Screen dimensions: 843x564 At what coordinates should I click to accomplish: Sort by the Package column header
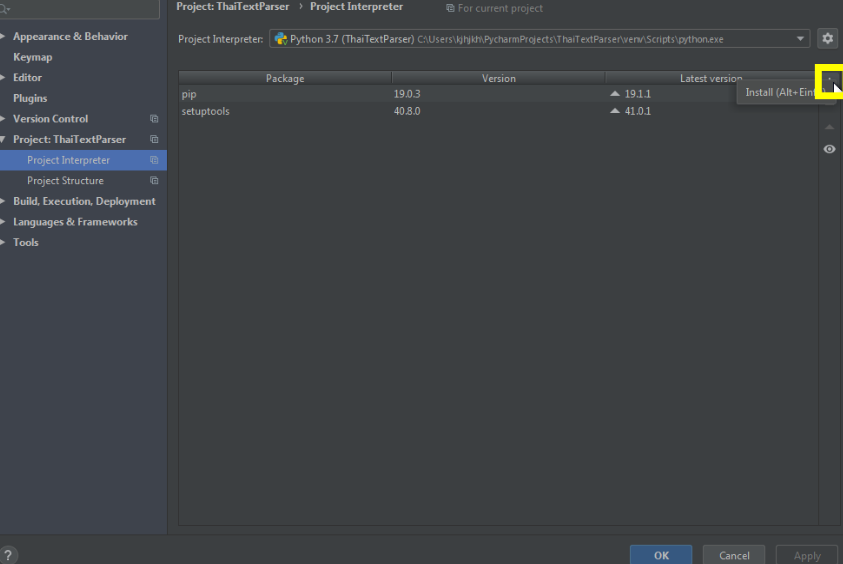pos(285,78)
